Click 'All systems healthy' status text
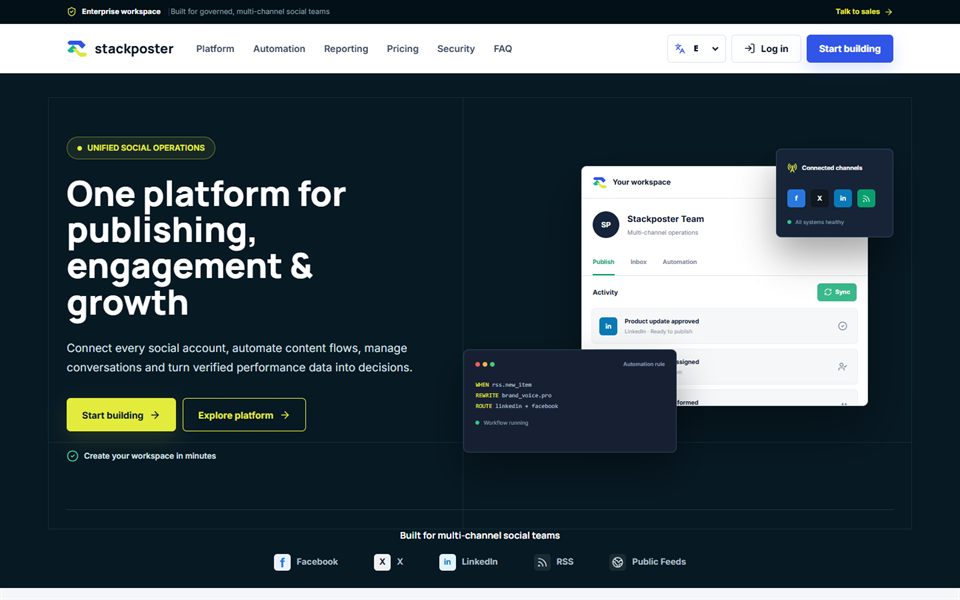The height and width of the screenshot is (600, 960). 819,222
